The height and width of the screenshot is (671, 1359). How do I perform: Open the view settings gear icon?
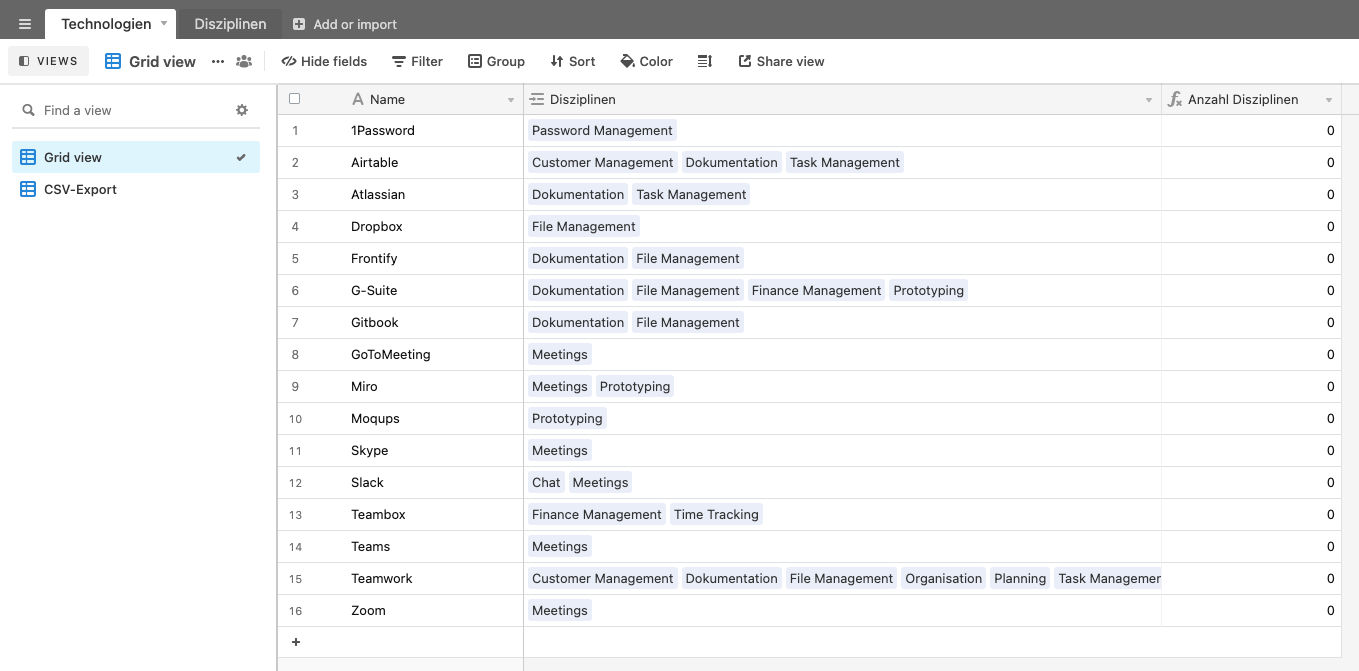click(242, 110)
